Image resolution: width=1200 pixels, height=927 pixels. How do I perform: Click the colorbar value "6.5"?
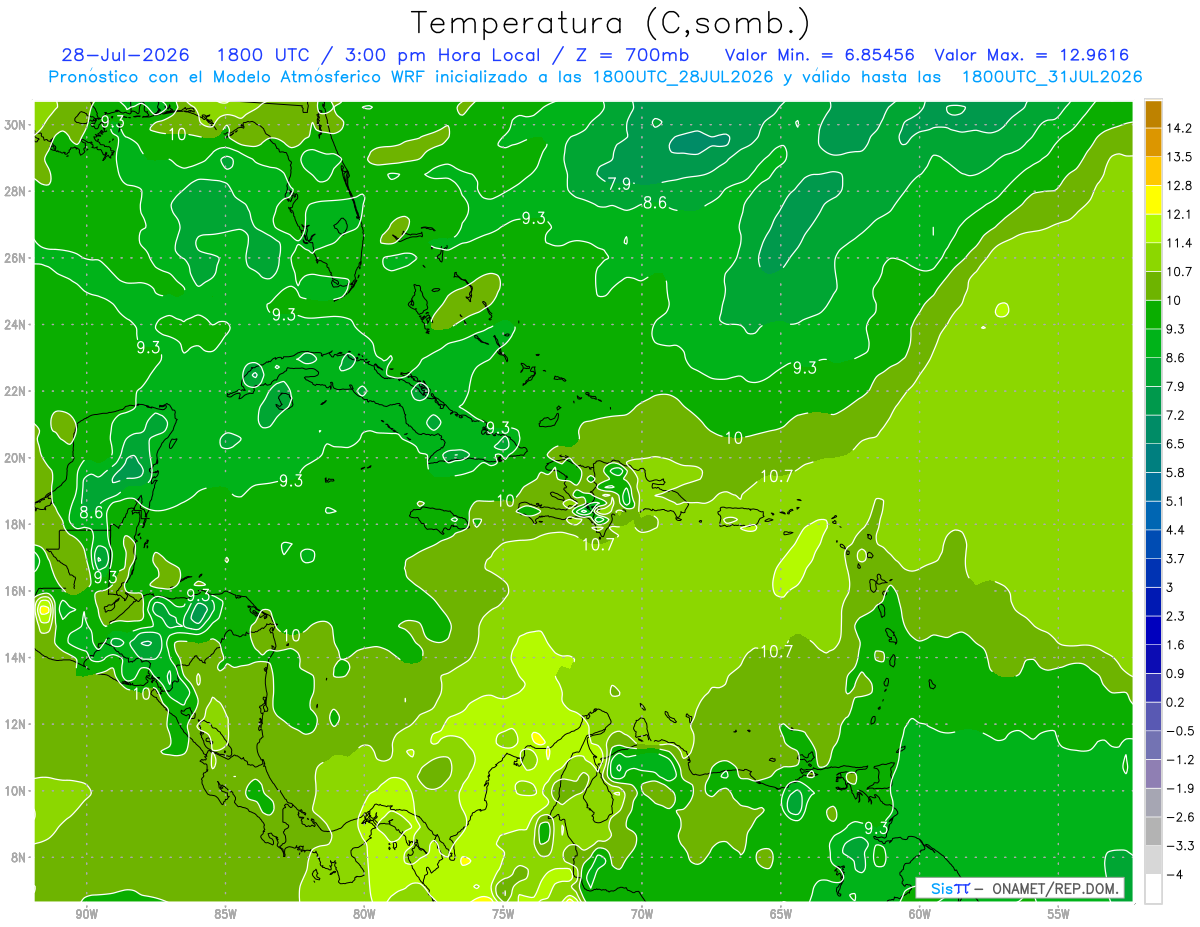click(x=1176, y=443)
